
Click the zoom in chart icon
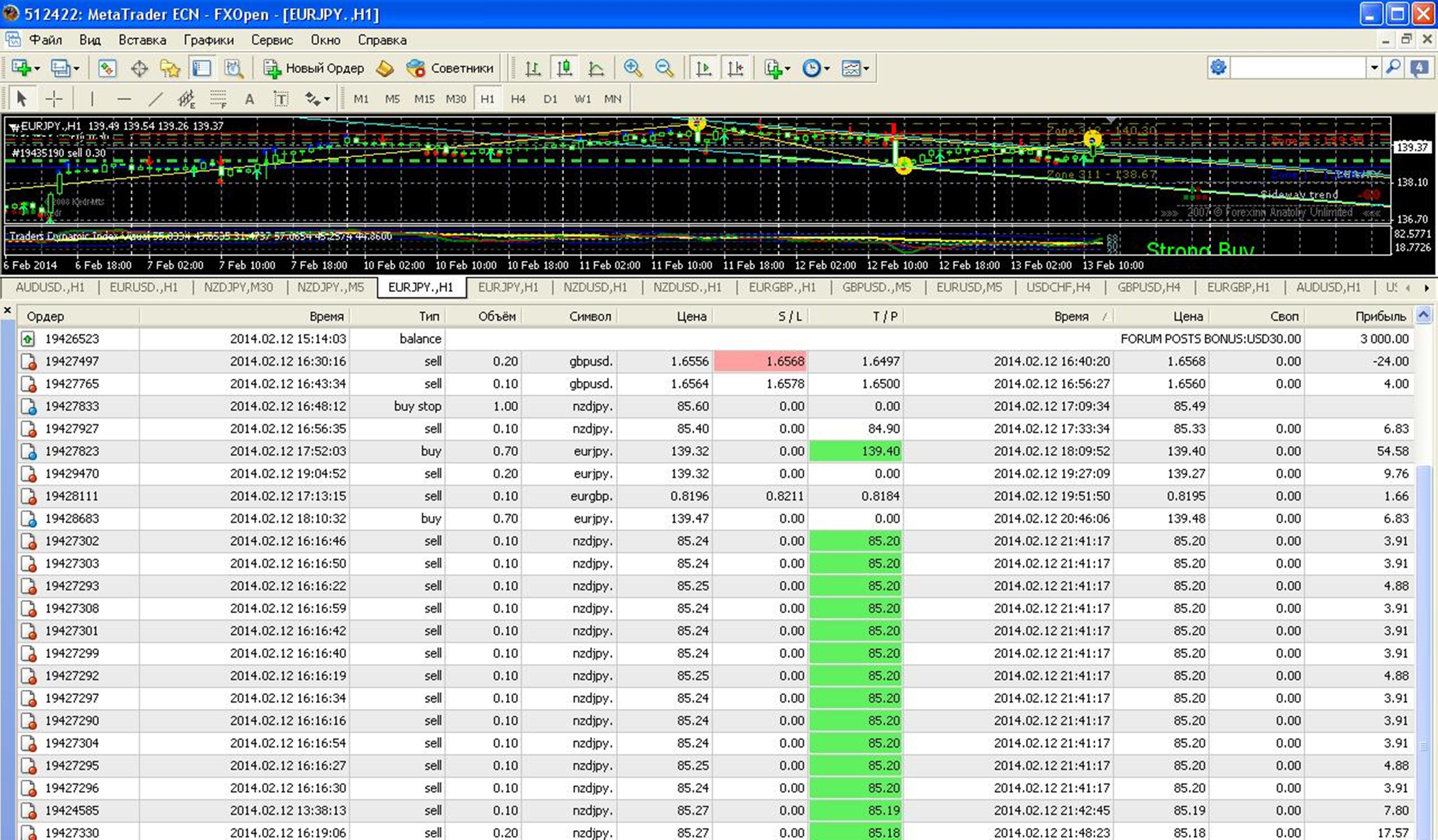coord(632,68)
